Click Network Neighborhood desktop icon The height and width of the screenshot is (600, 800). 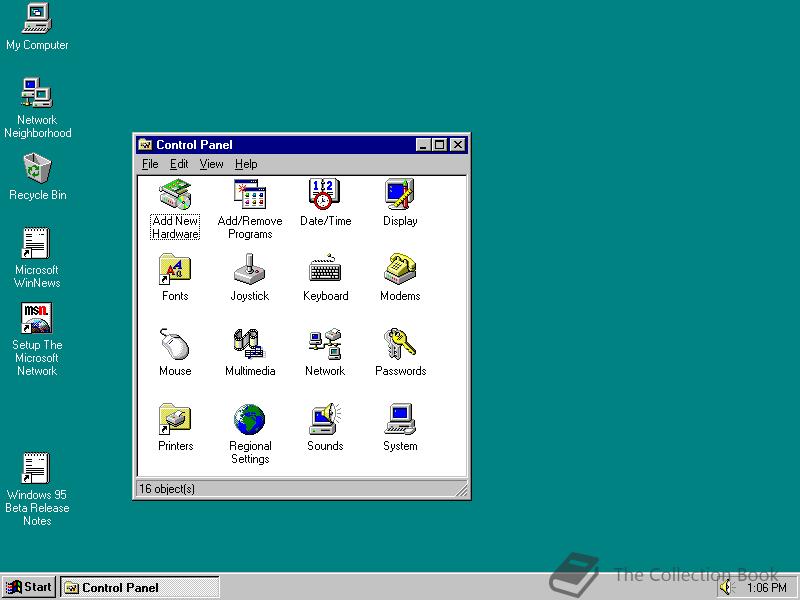click(37, 92)
